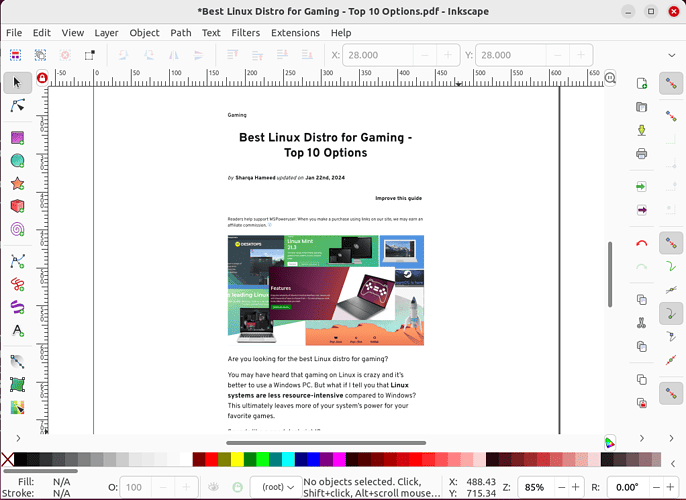The width and height of the screenshot is (686, 500).
Task: Click the purple Export icon
Action: pyautogui.click(x=641, y=210)
